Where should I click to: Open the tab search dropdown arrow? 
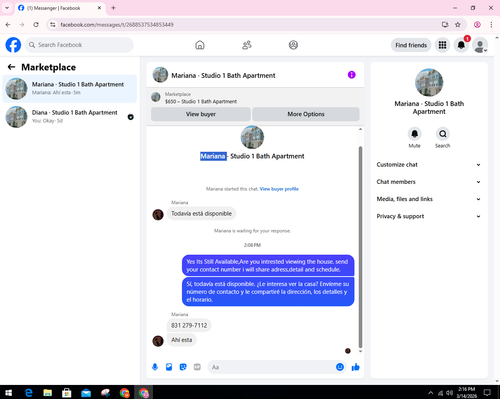coord(7,8)
